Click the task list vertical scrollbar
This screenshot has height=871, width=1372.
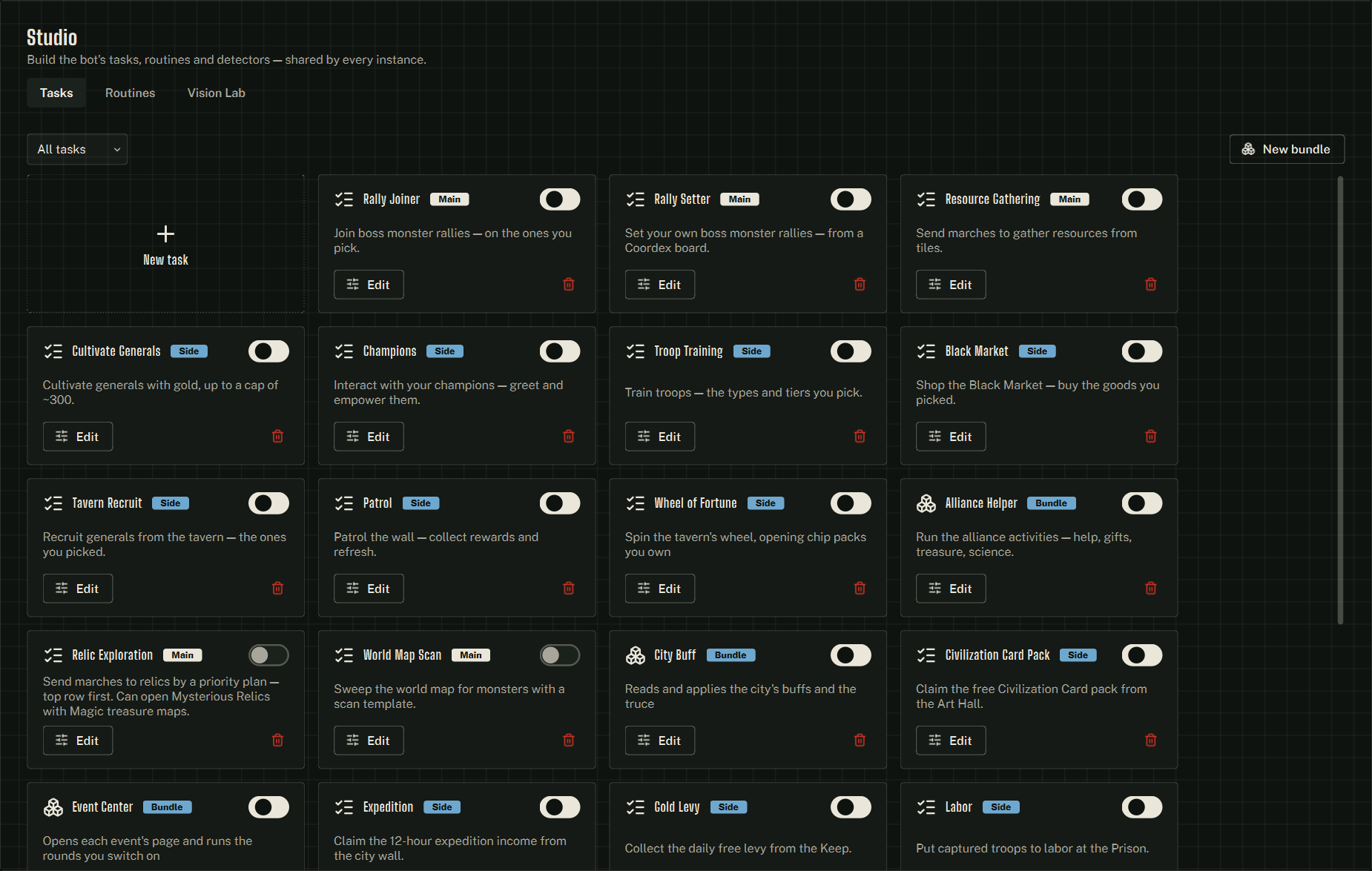(x=1340, y=400)
